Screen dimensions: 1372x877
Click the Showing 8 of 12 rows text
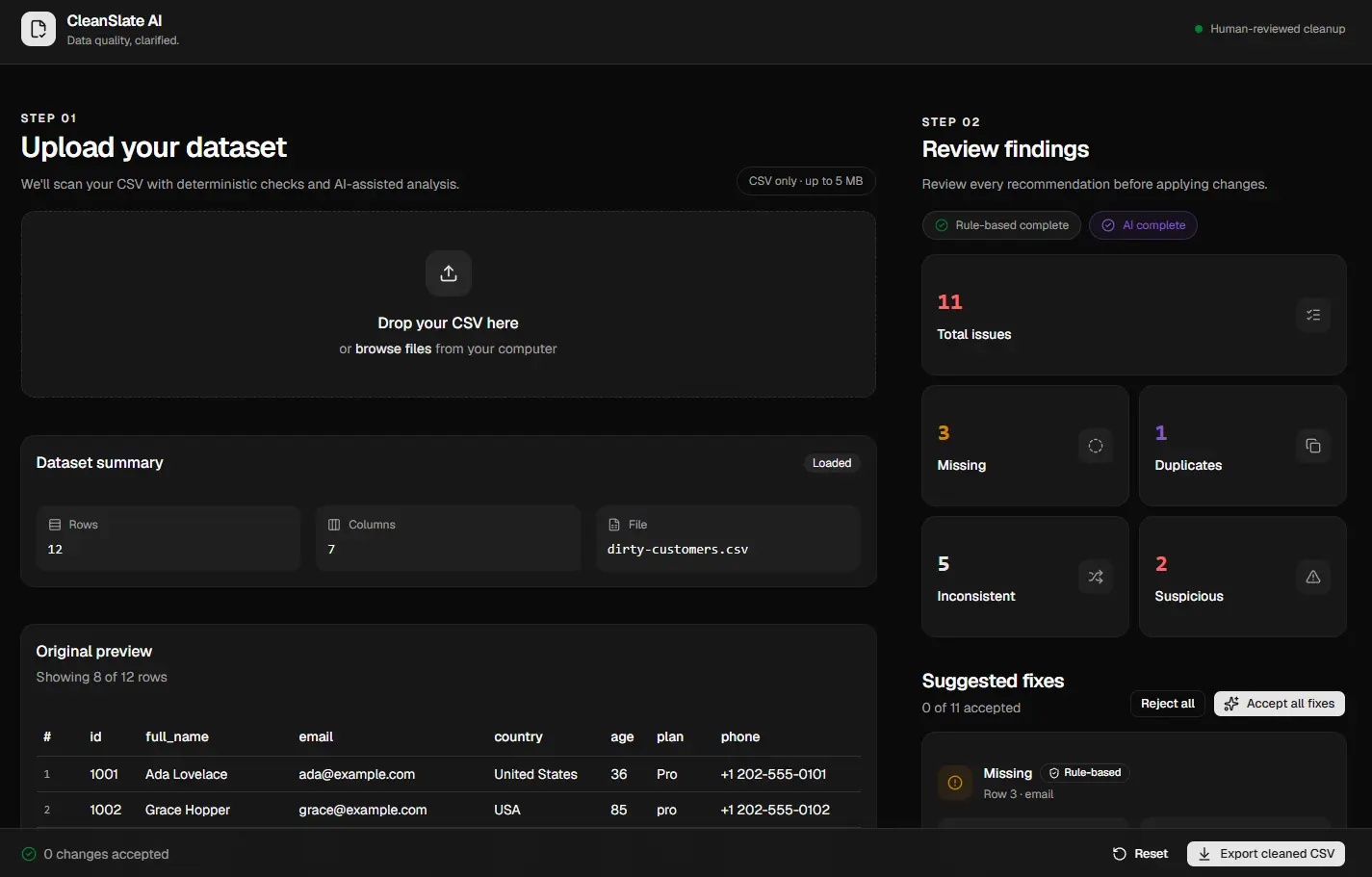[x=102, y=677]
